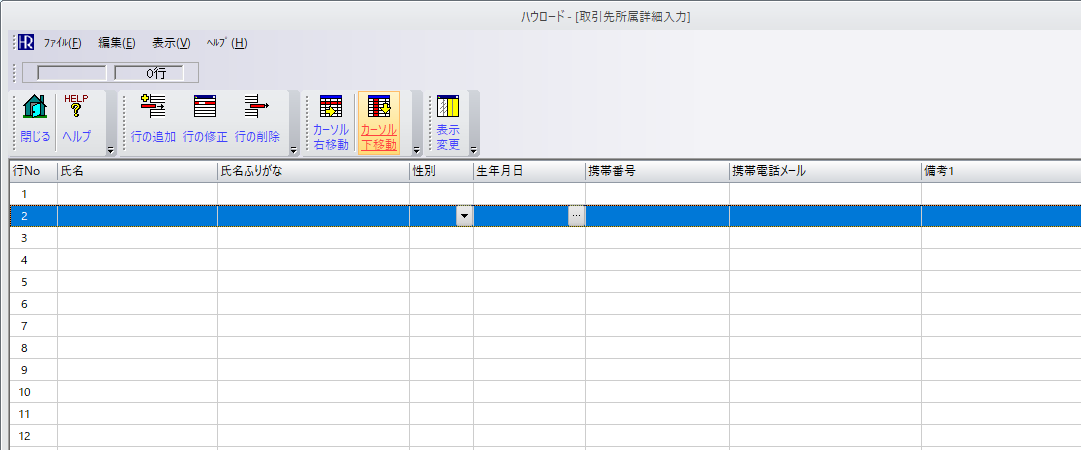Click the 表示変更 display change icon
Image resolution: width=1081 pixels, height=450 pixels.
448,122
